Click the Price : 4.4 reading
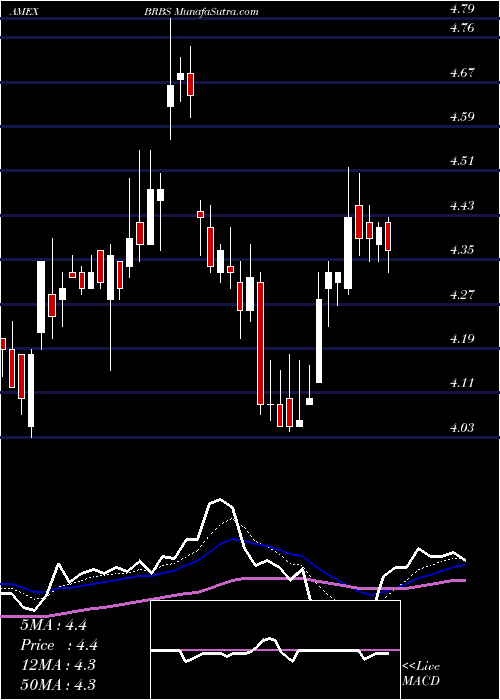 tap(59, 645)
